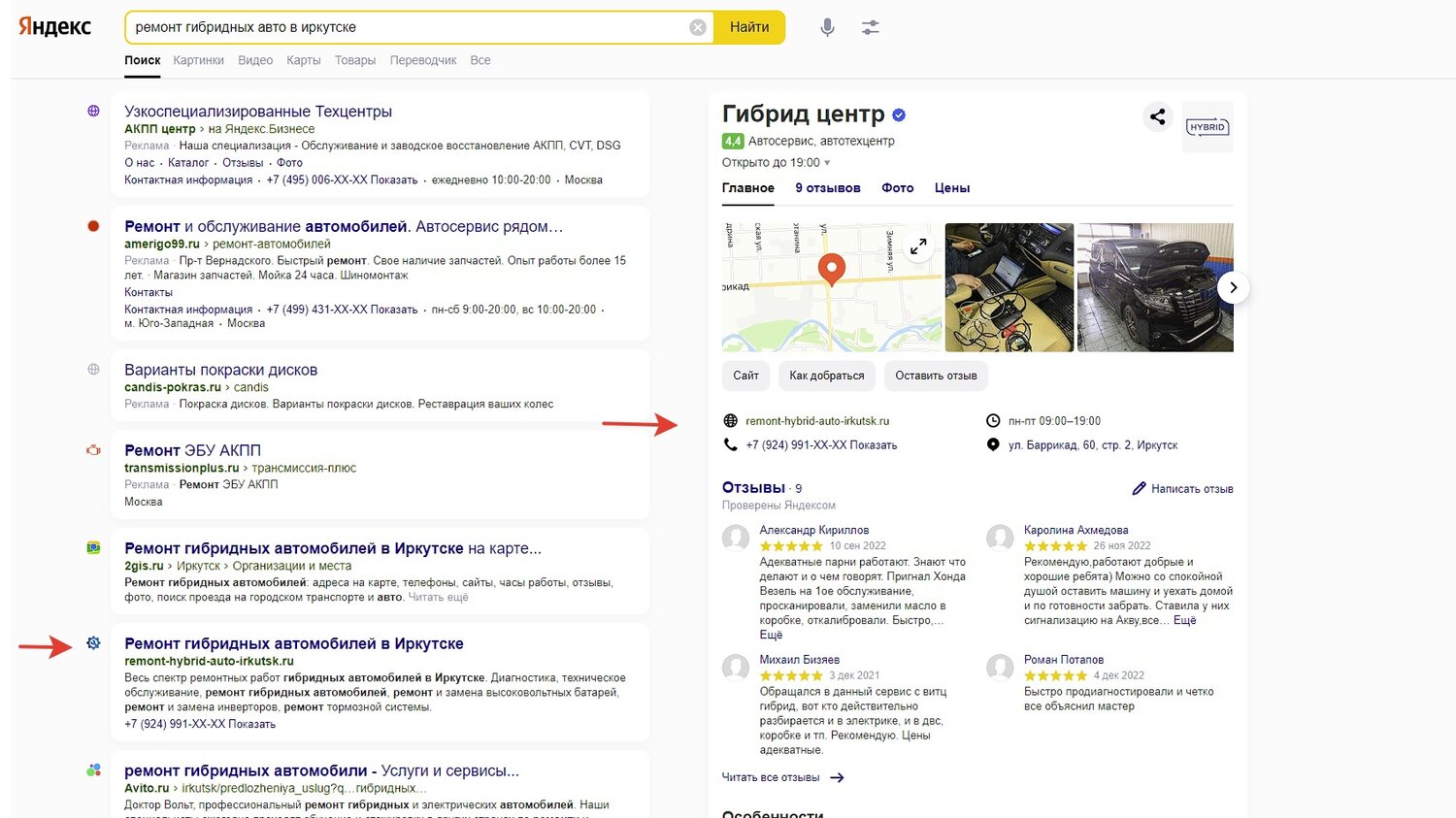
Task: Click the 4,4 rating badge
Action: (733, 141)
